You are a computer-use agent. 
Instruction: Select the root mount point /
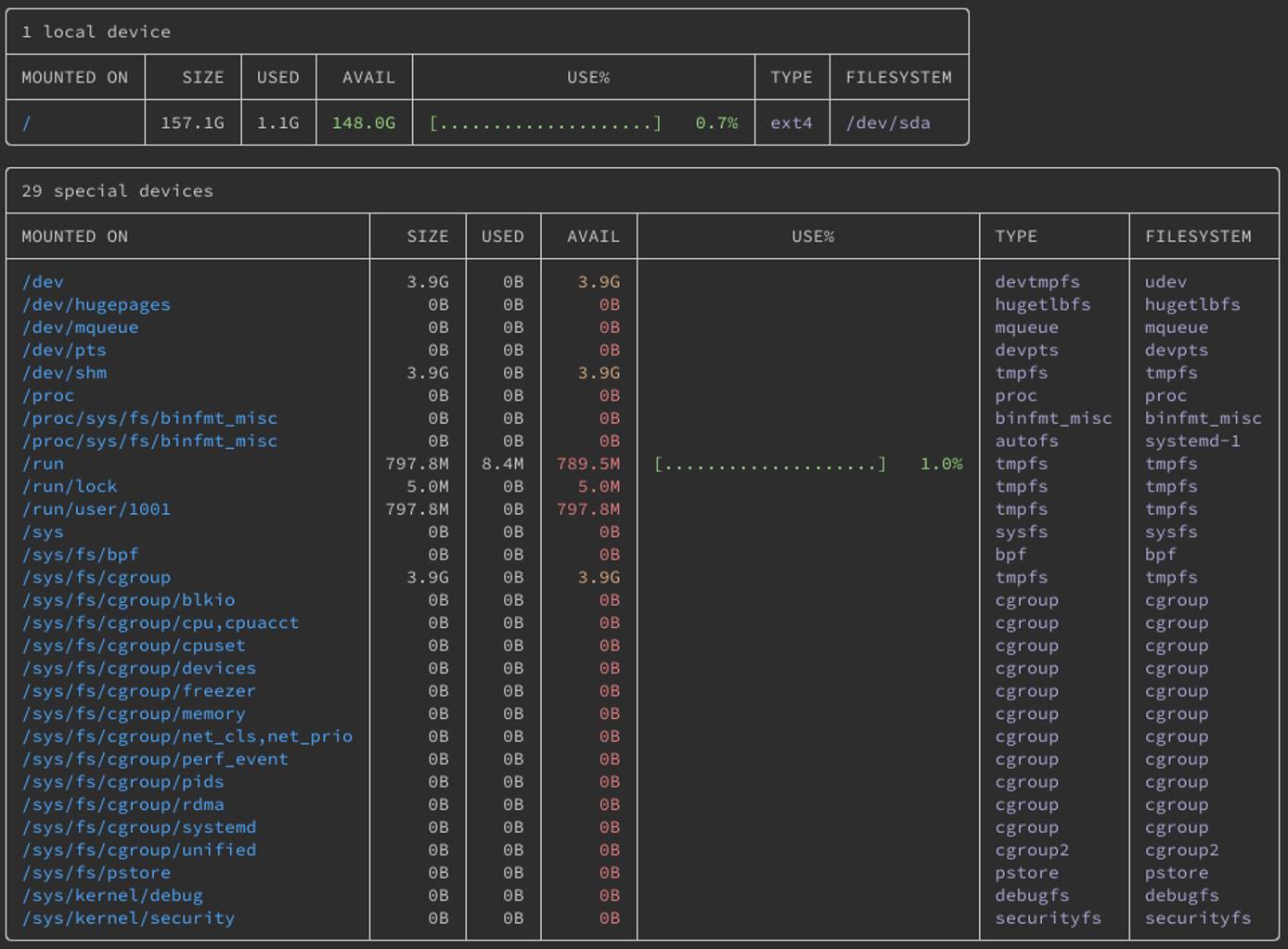point(26,122)
